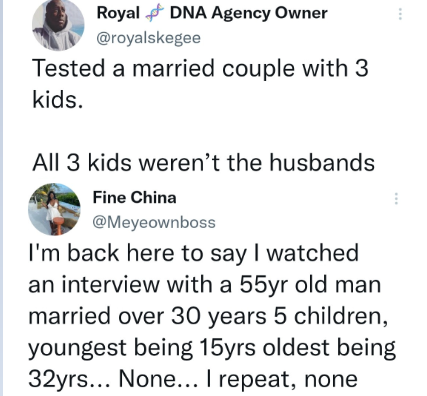Click the word Royal in the display name

click(118, 13)
